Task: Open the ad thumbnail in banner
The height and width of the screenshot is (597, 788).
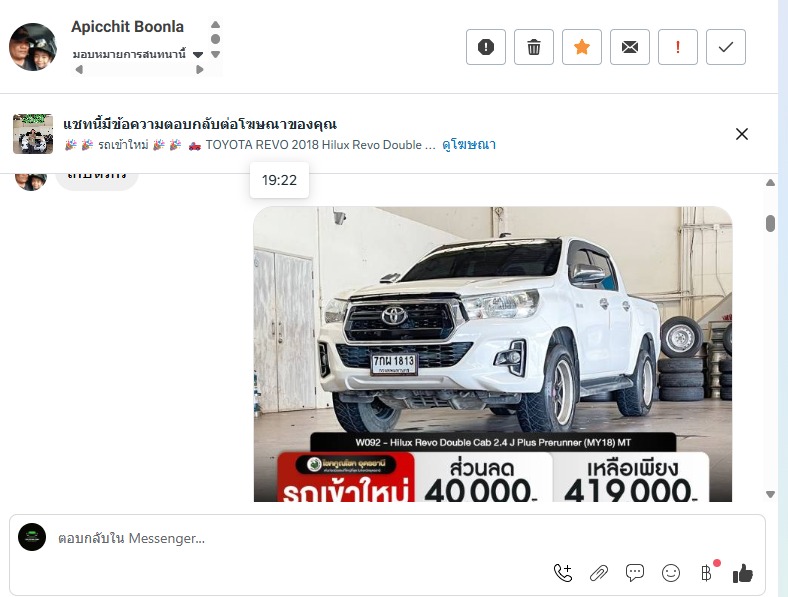Action: (33, 134)
